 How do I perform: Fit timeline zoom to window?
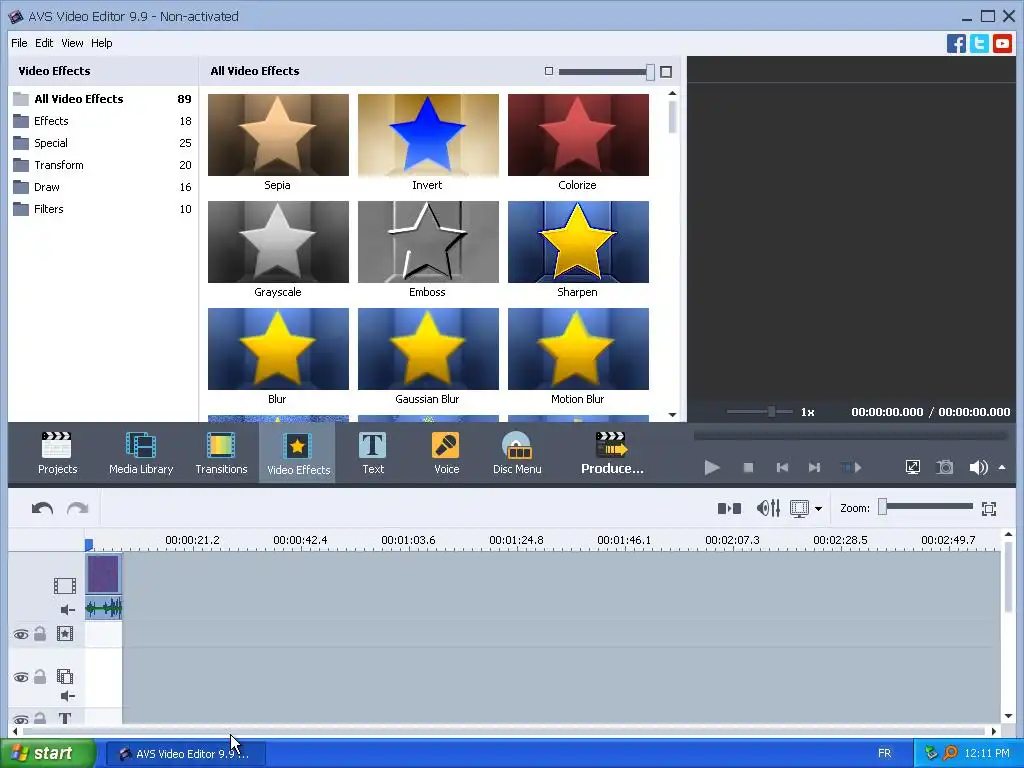(x=989, y=509)
